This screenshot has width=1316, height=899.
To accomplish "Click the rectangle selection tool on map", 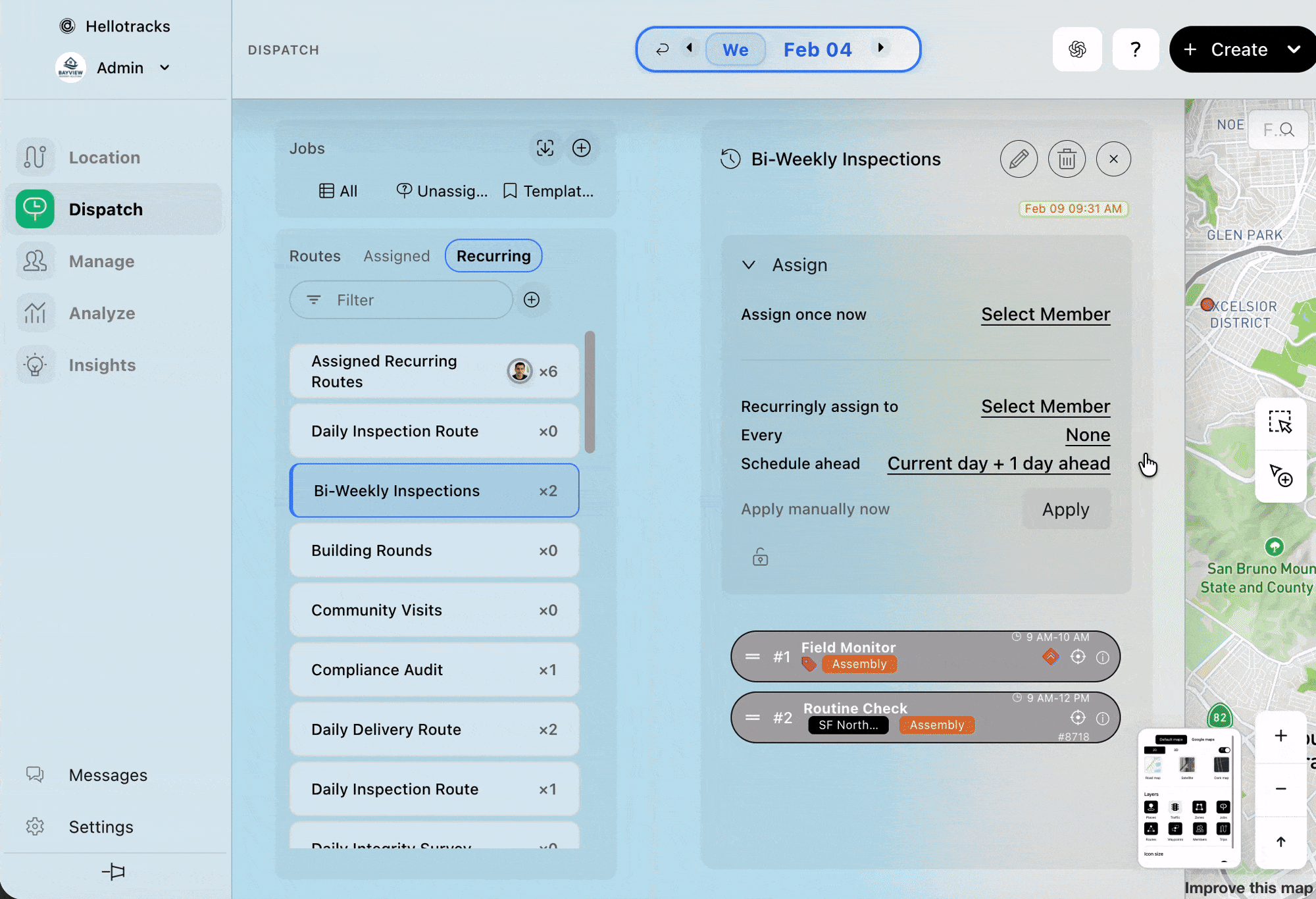I will point(1280,423).
